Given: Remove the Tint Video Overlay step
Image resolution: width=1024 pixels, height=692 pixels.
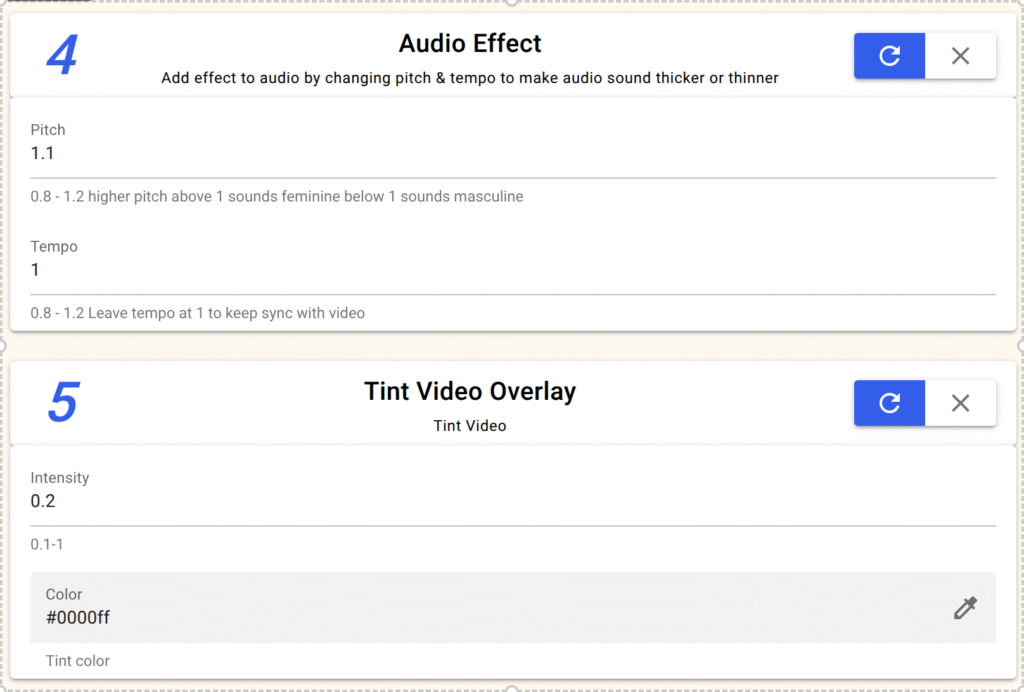Looking at the screenshot, I should (960, 403).
